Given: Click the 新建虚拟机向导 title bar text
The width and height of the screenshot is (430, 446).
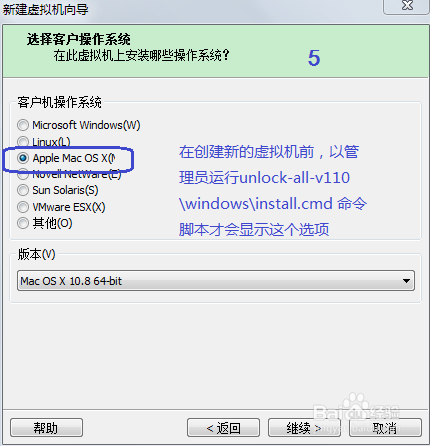Looking at the screenshot, I should [x=45, y=9].
